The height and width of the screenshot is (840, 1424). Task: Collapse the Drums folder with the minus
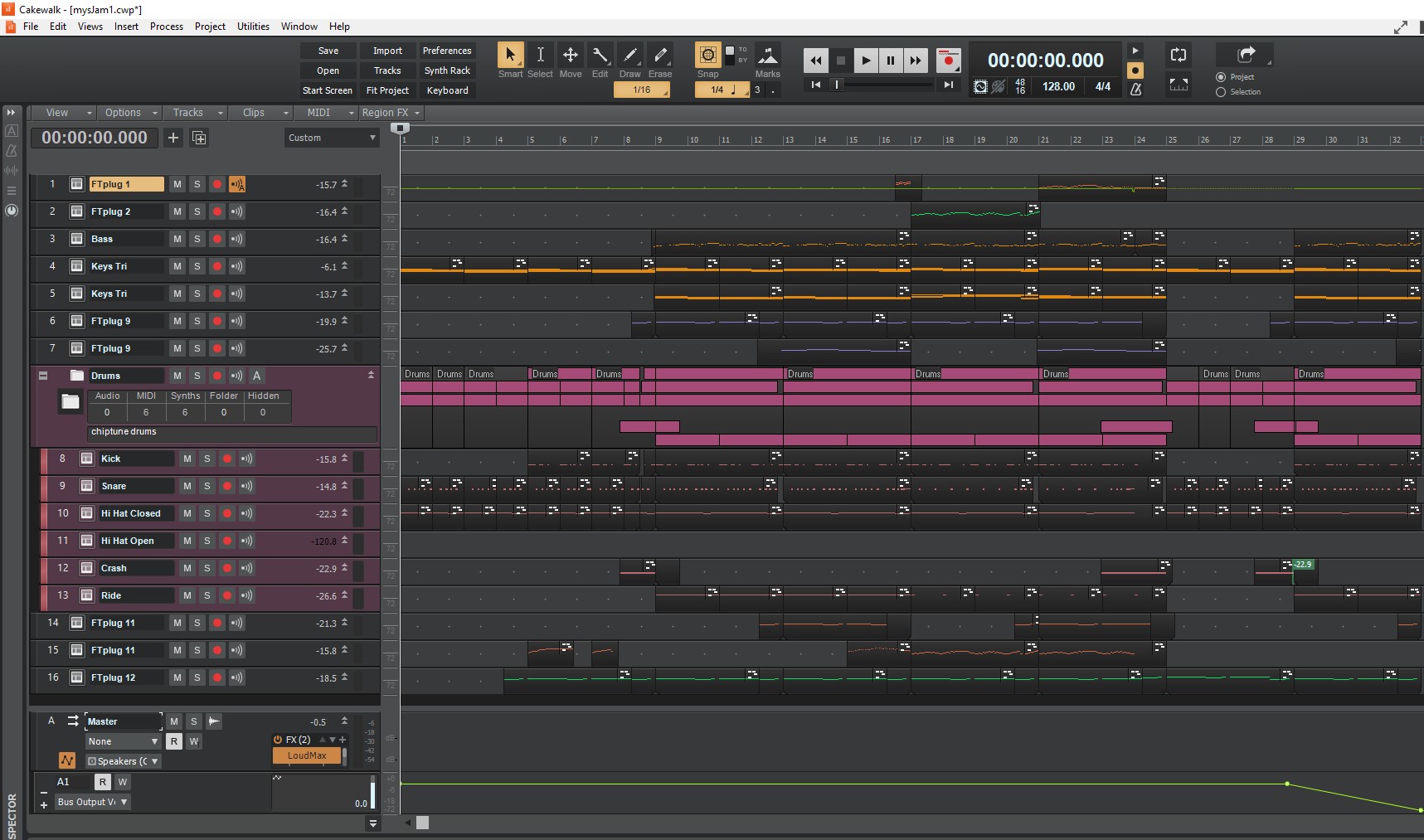pyautogui.click(x=43, y=376)
